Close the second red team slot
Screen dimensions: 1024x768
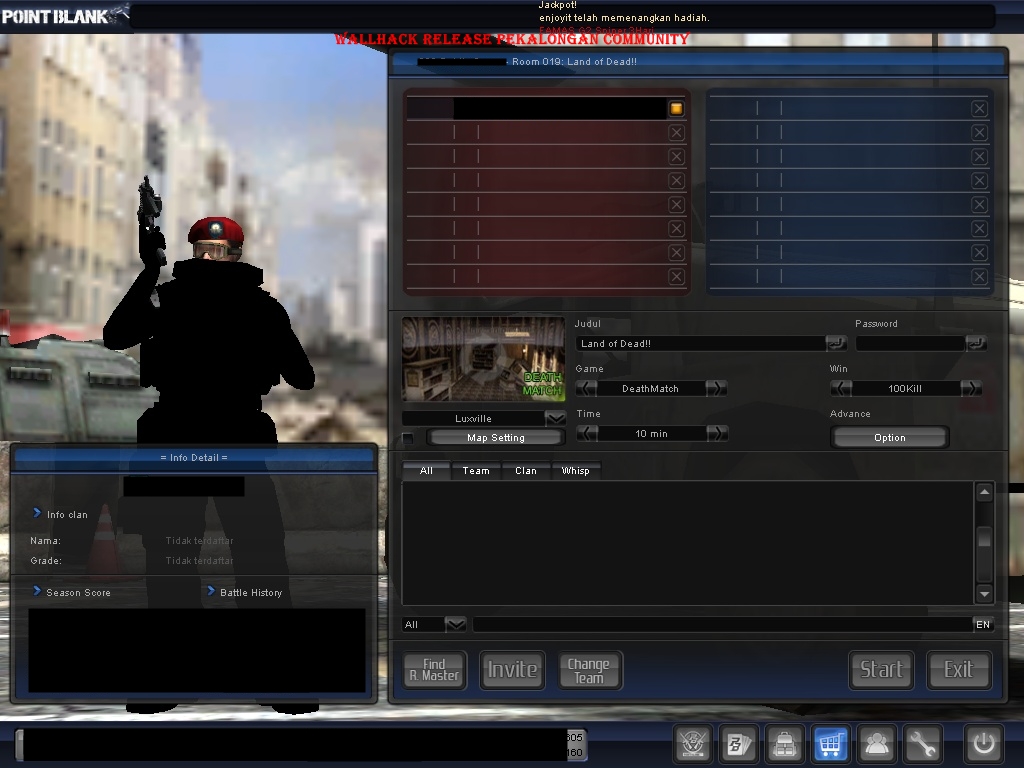(x=676, y=133)
